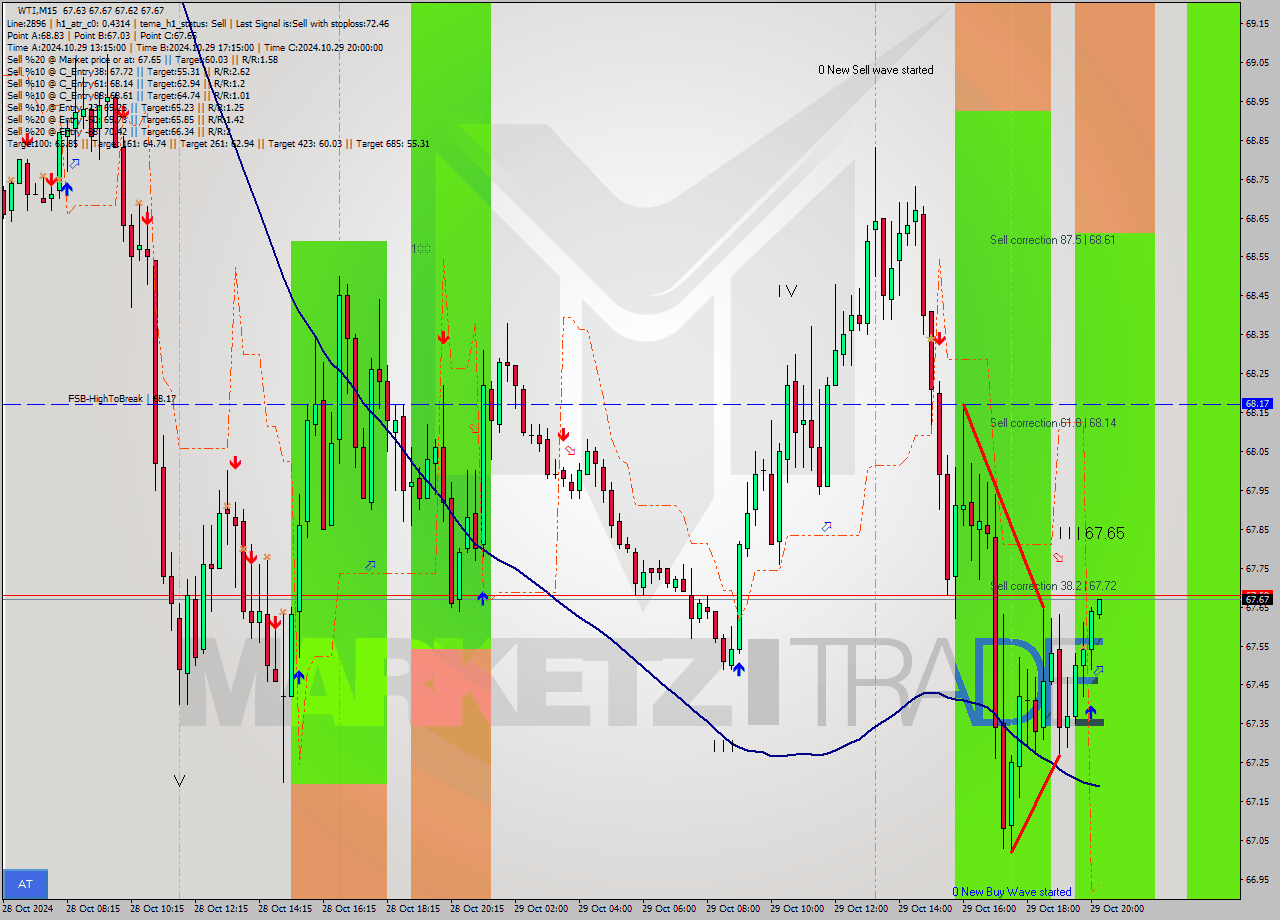Select the '0 New Buy Wave started' label
This screenshot has height=920, width=1280.
point(1012,892)
